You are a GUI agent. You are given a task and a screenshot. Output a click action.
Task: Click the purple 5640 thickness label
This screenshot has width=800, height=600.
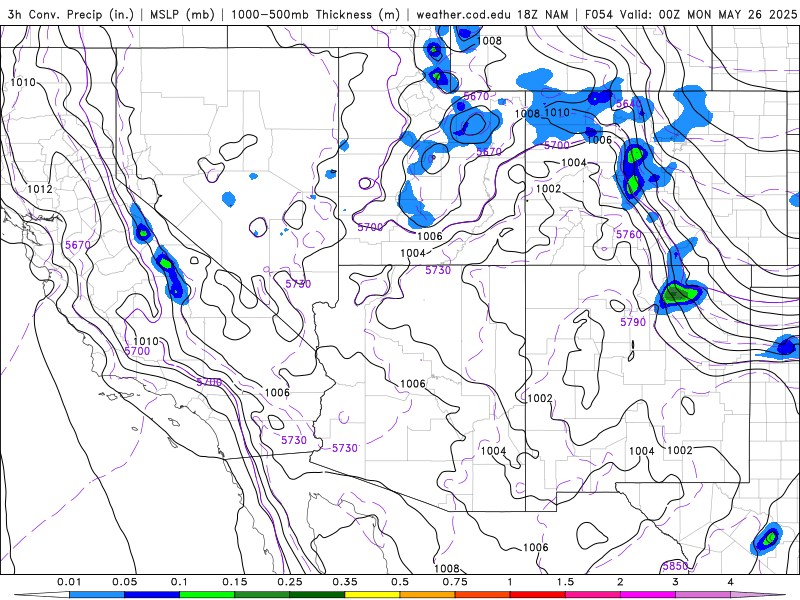[628, 104]
